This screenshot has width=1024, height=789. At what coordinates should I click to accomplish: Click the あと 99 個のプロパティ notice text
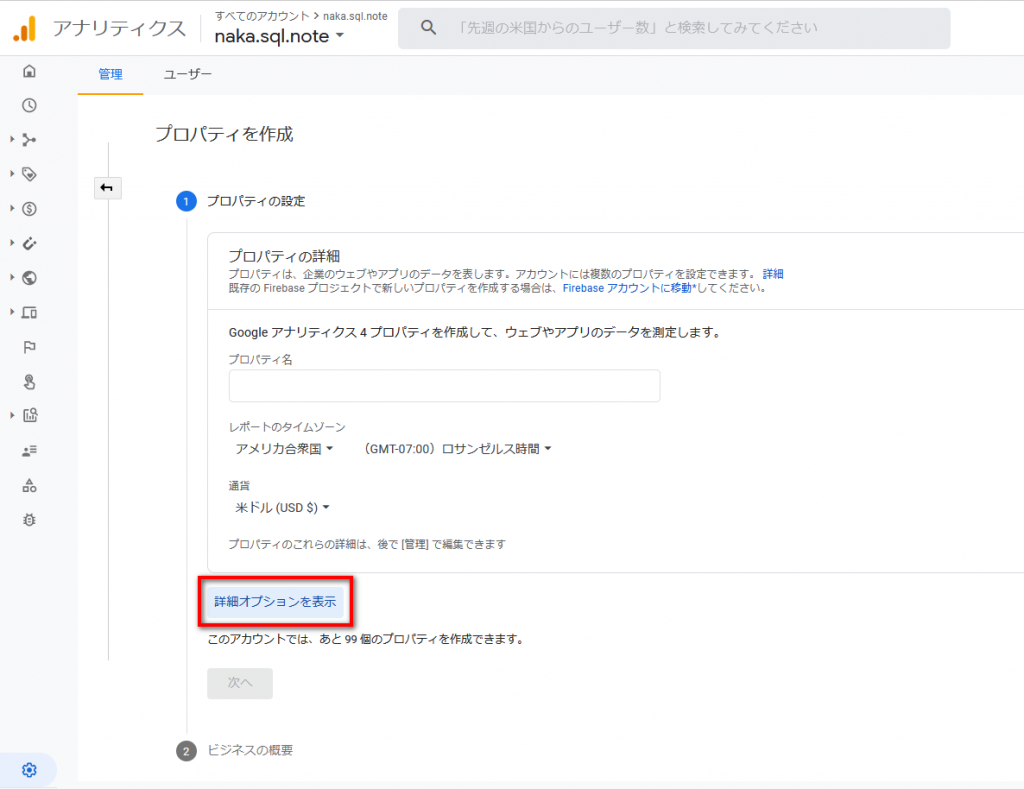click(366, 639)
